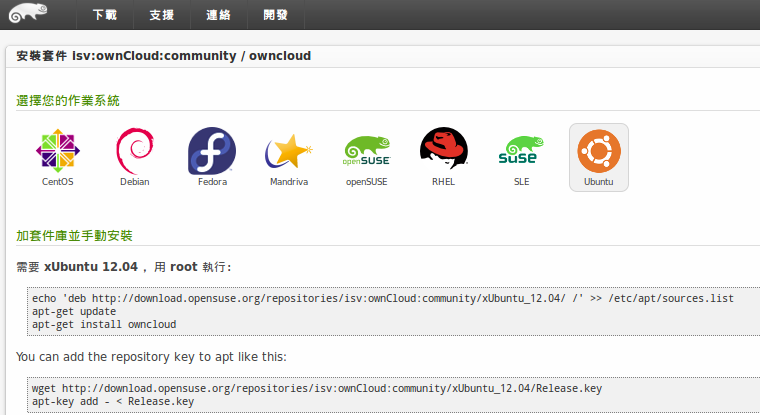This screenshot has width=760, height=415.
Task: Click the 'apt-key add - < Release.key' line
Action: [113, 401]
